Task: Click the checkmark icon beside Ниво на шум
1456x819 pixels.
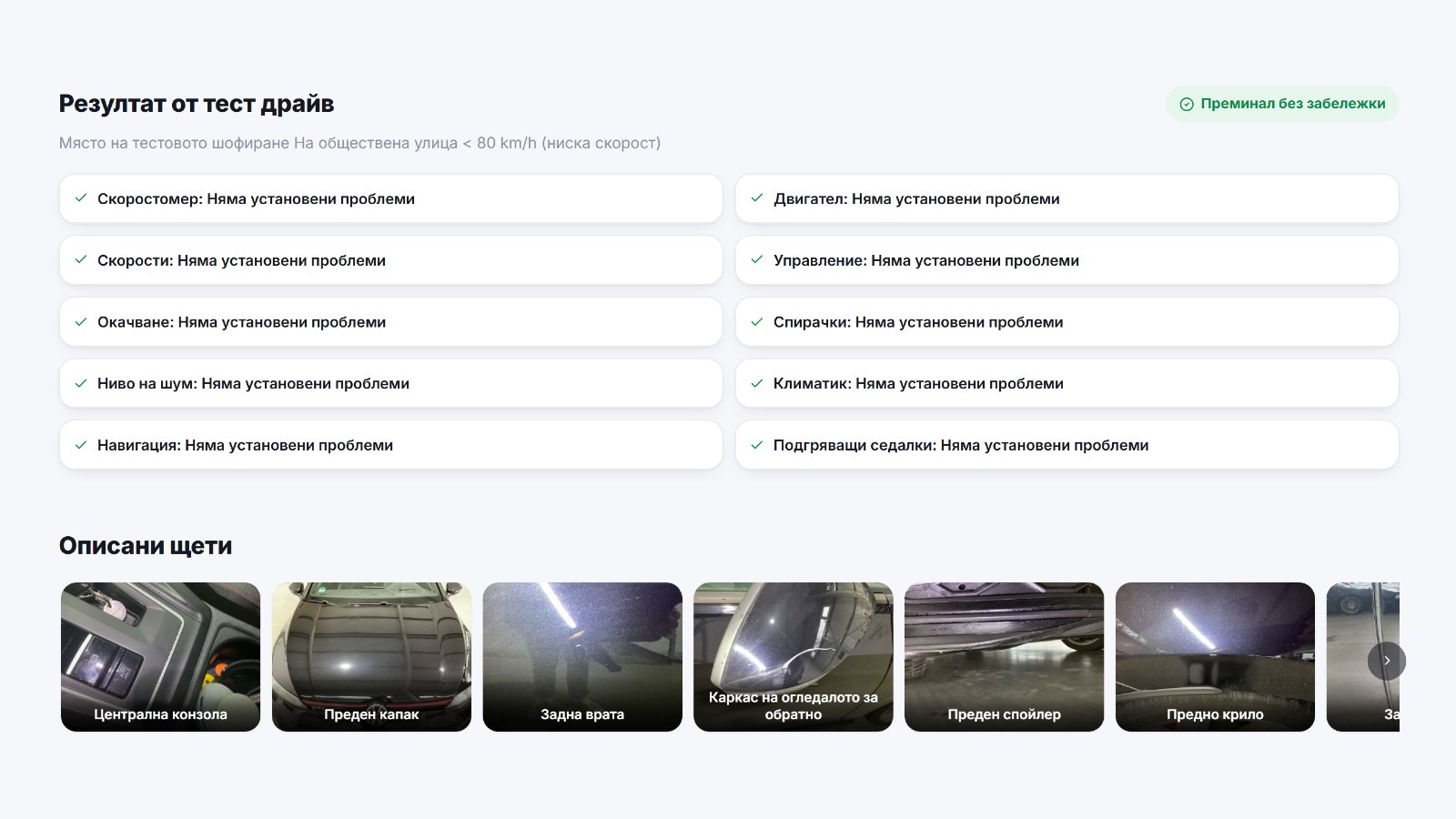Action: coord(81,383)
